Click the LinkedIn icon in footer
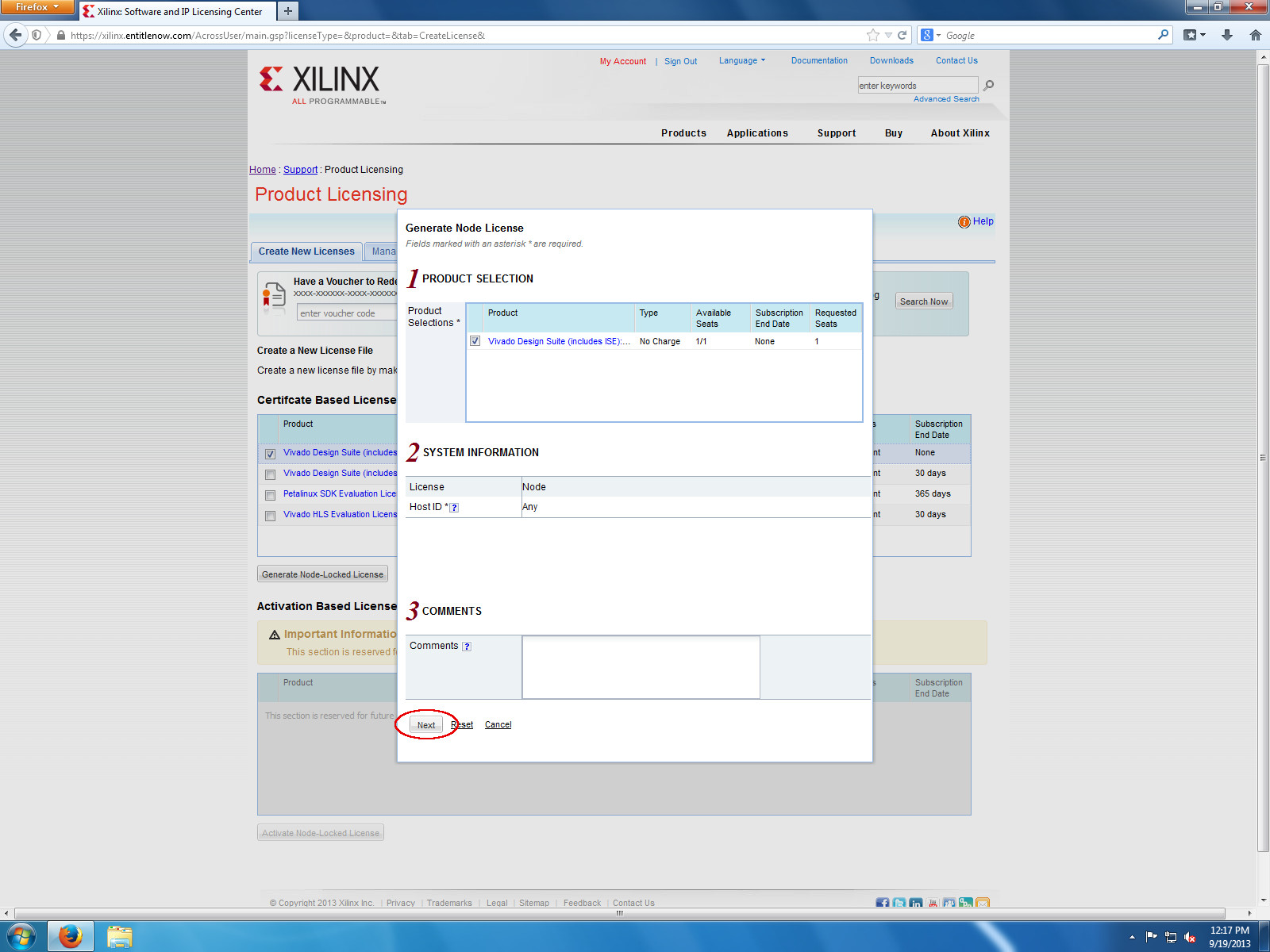 915,903
